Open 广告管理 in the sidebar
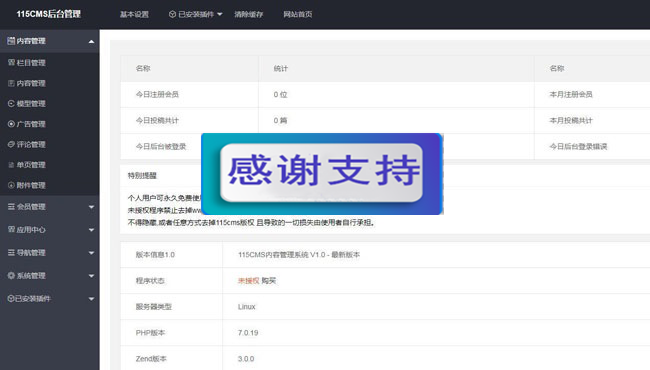The image size is (650, 370). (31, 124)
